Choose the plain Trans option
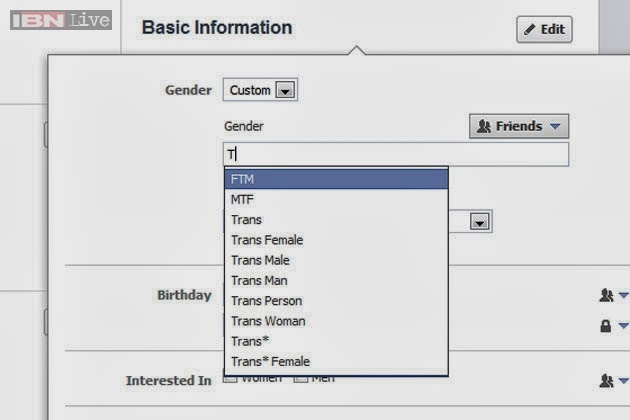 point(336,220)
